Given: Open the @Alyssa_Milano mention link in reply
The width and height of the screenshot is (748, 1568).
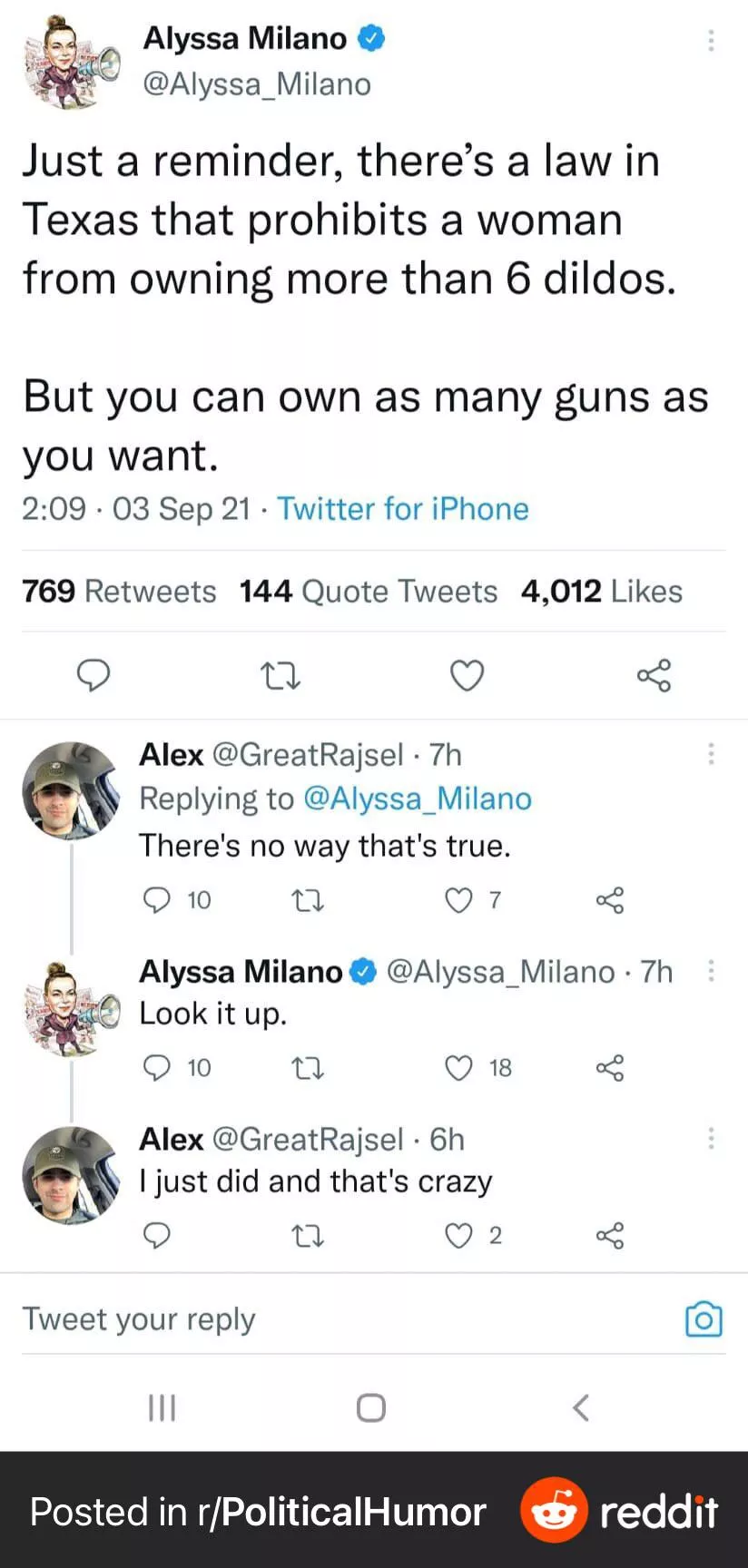Looking at the screenshot, I should 417,799.
